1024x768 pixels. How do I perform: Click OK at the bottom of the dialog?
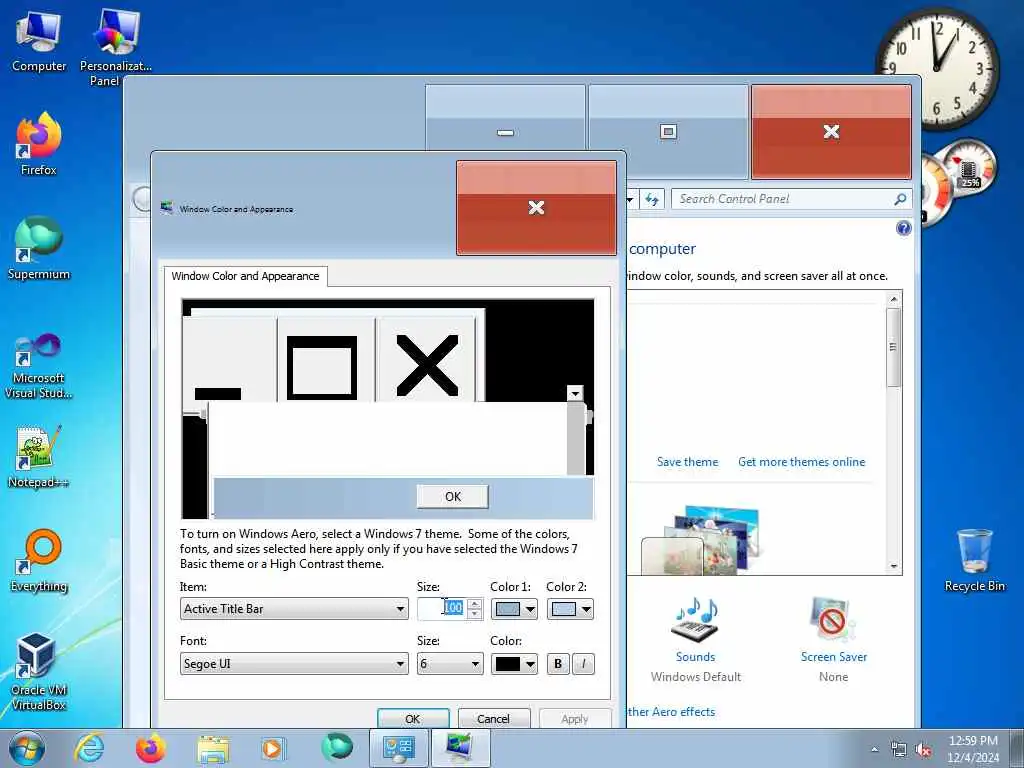pos(413,718)
